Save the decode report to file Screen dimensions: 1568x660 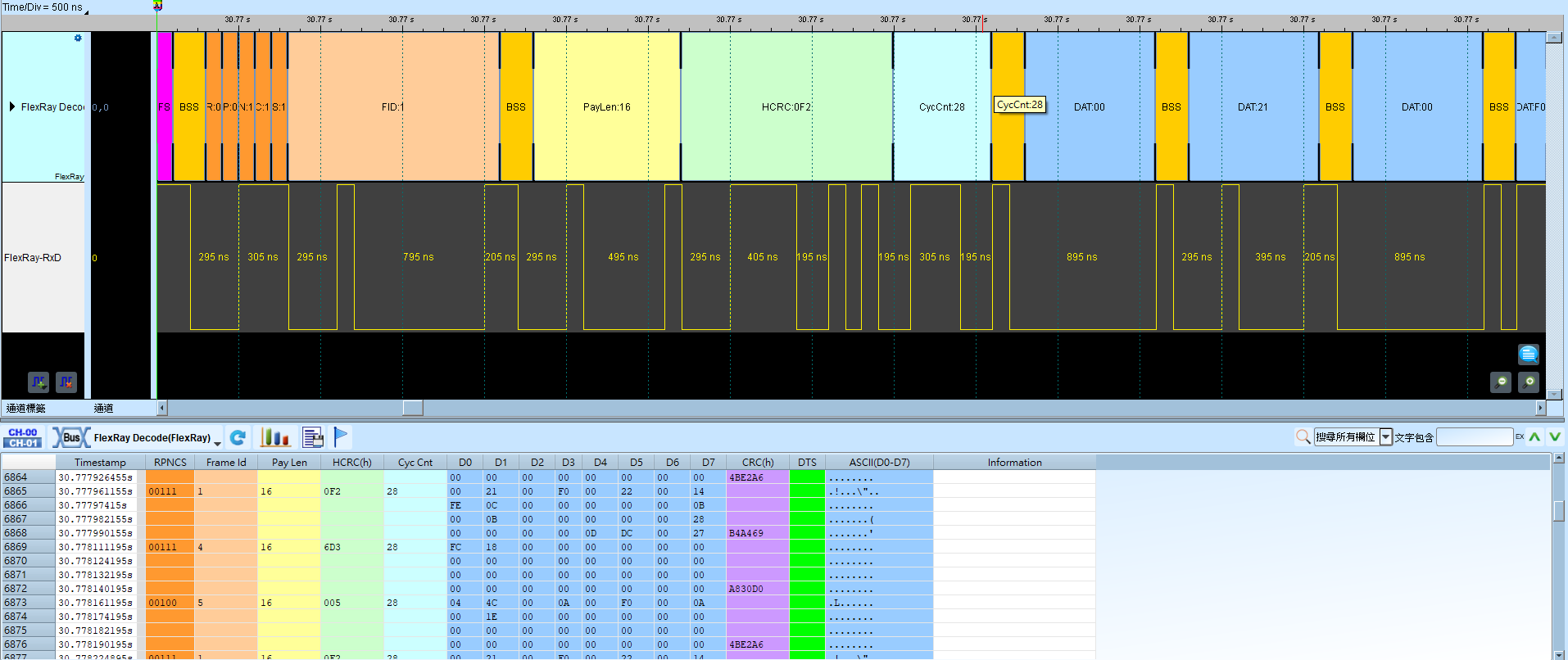pos(313,438)
